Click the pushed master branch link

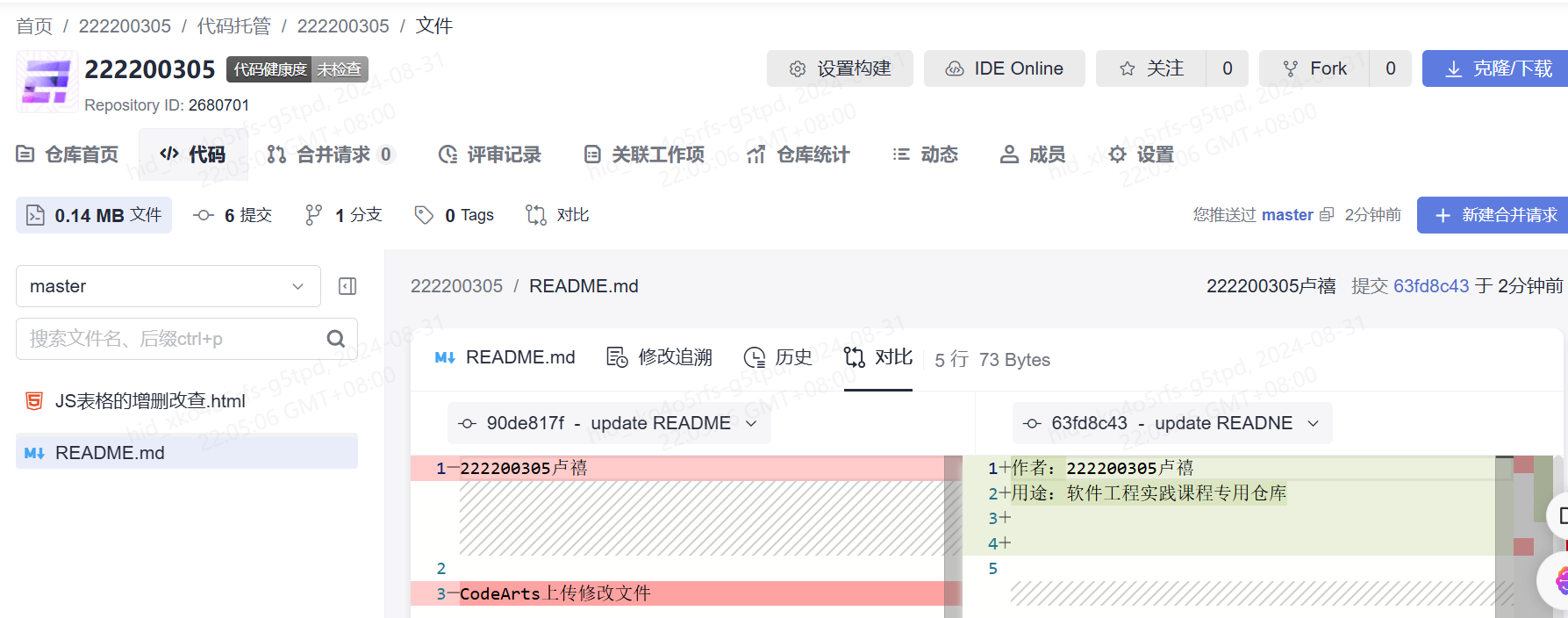click(x=1287, y=215)
